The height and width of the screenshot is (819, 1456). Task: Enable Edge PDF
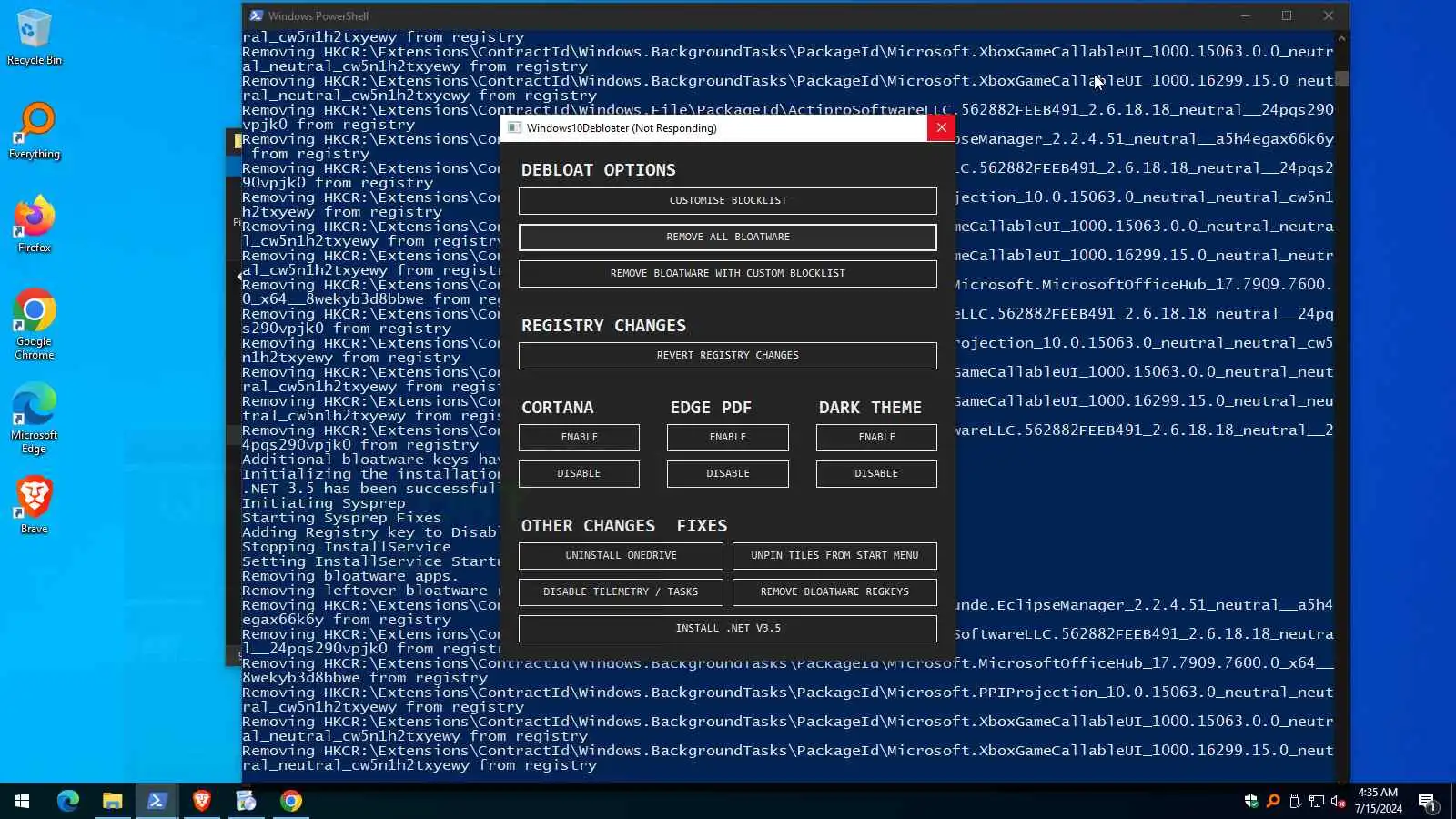click(x=728, y=437)
